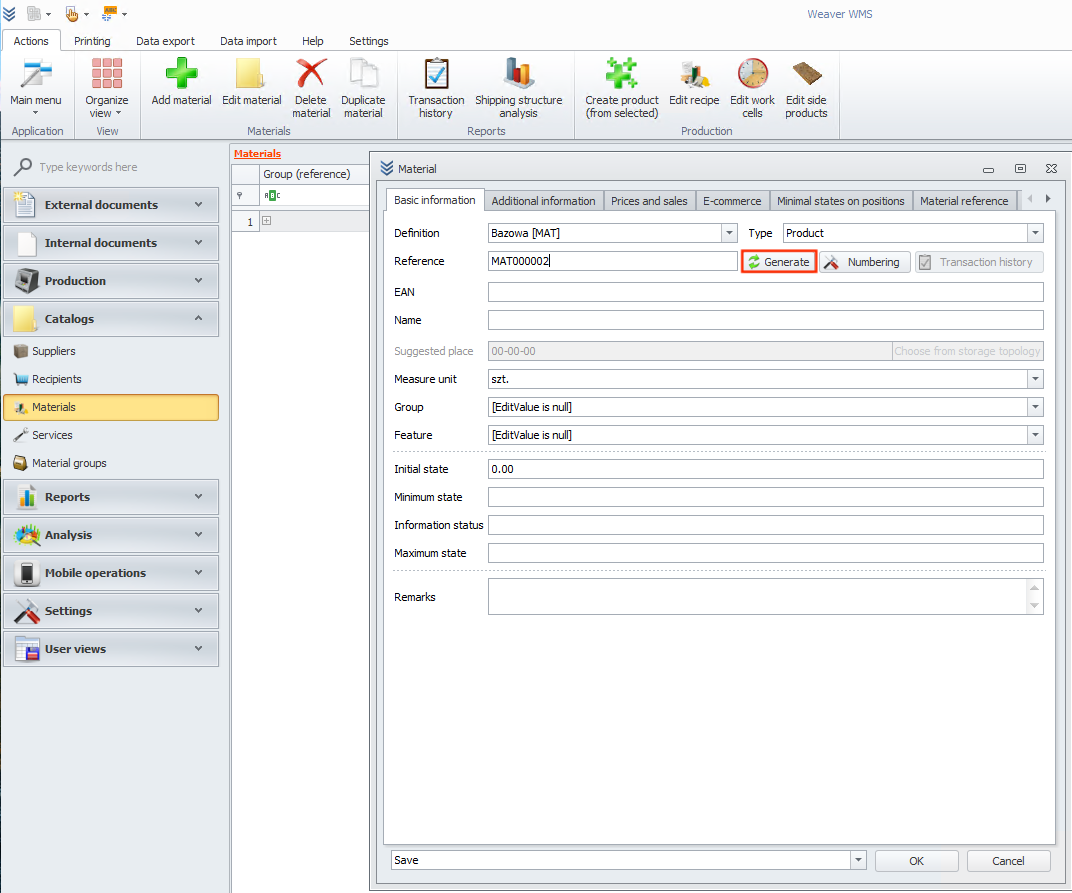
Task: Switch to Additional information tab
Action: point(544,201)
